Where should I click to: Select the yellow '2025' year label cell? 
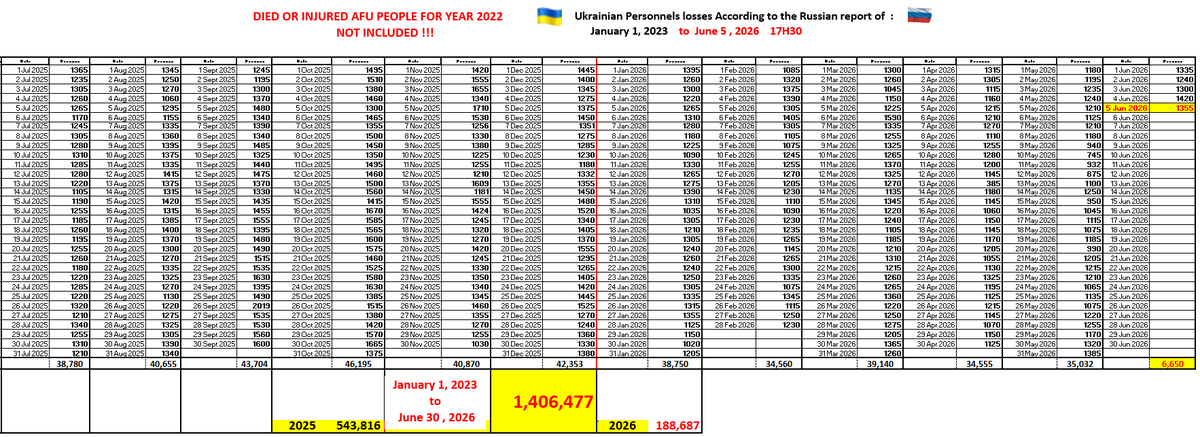coord(302,424)
